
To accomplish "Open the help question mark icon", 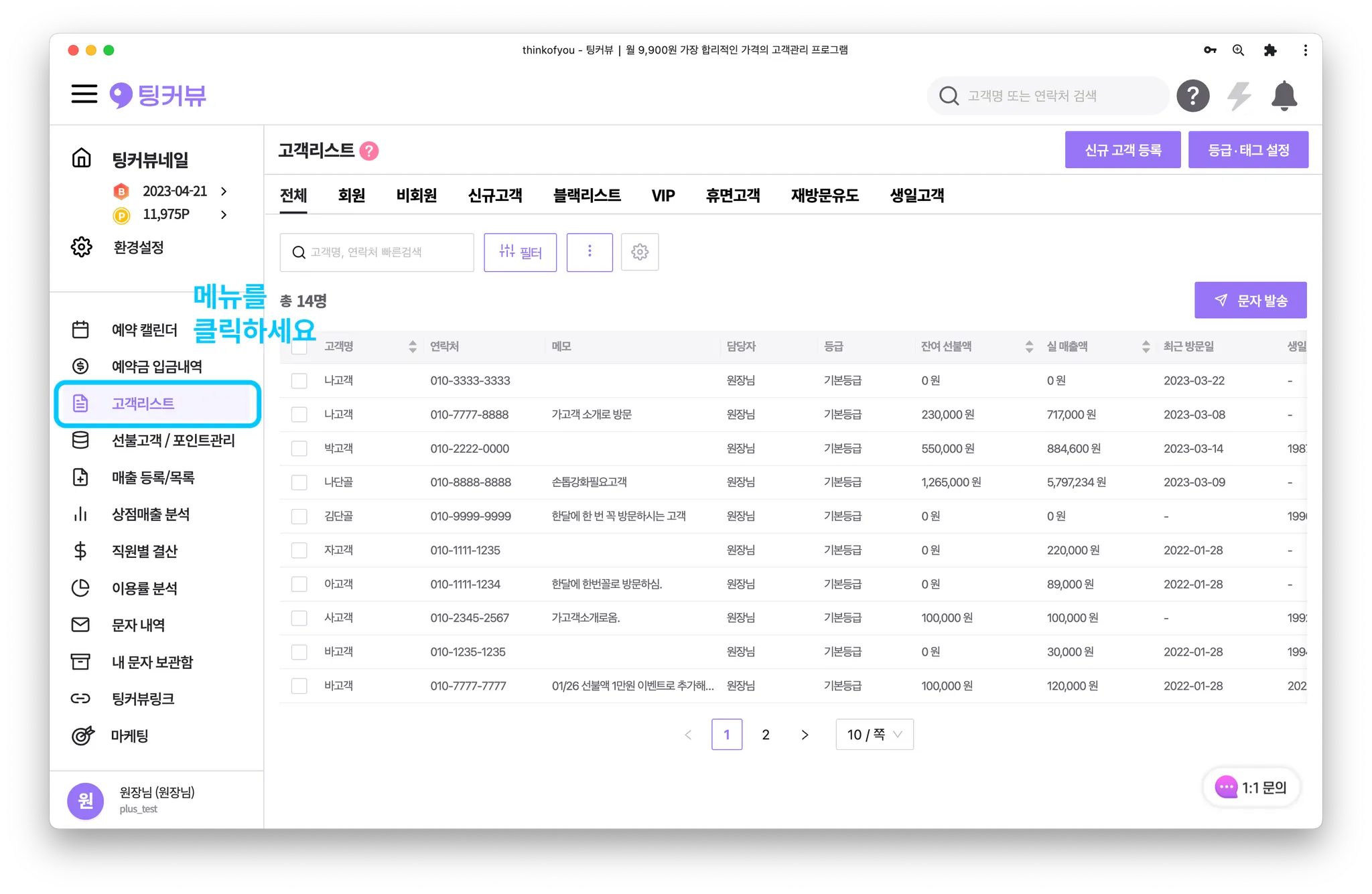I will [1193, 96].
